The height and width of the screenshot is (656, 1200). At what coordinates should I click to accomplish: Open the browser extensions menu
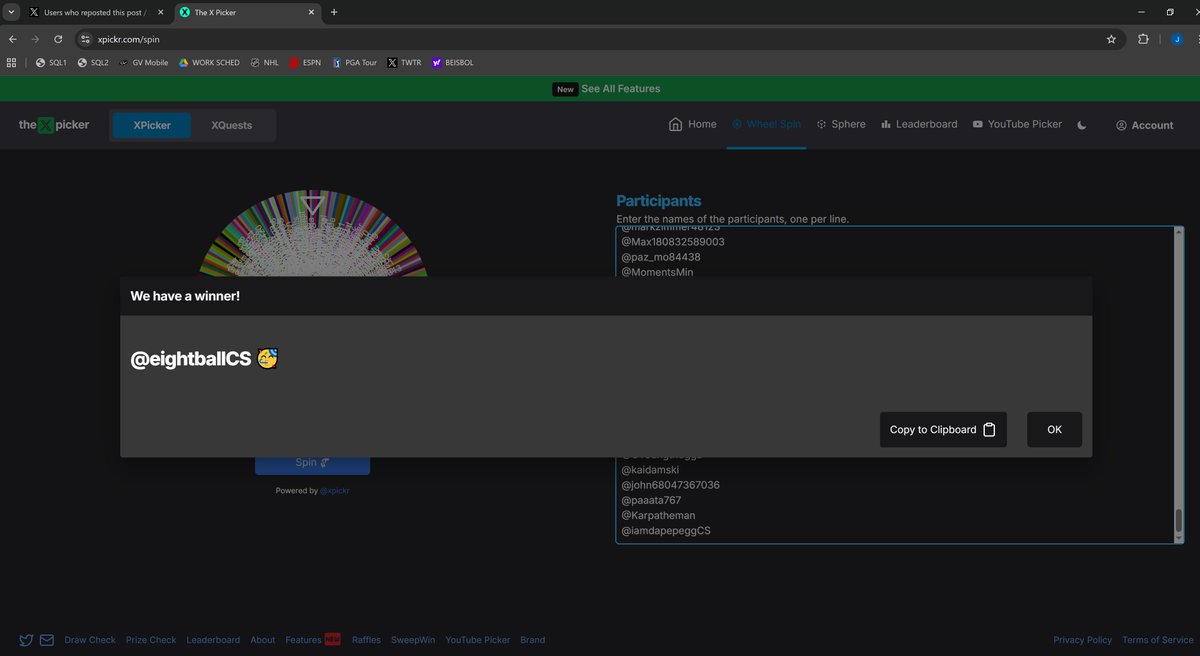(1144, 39)
